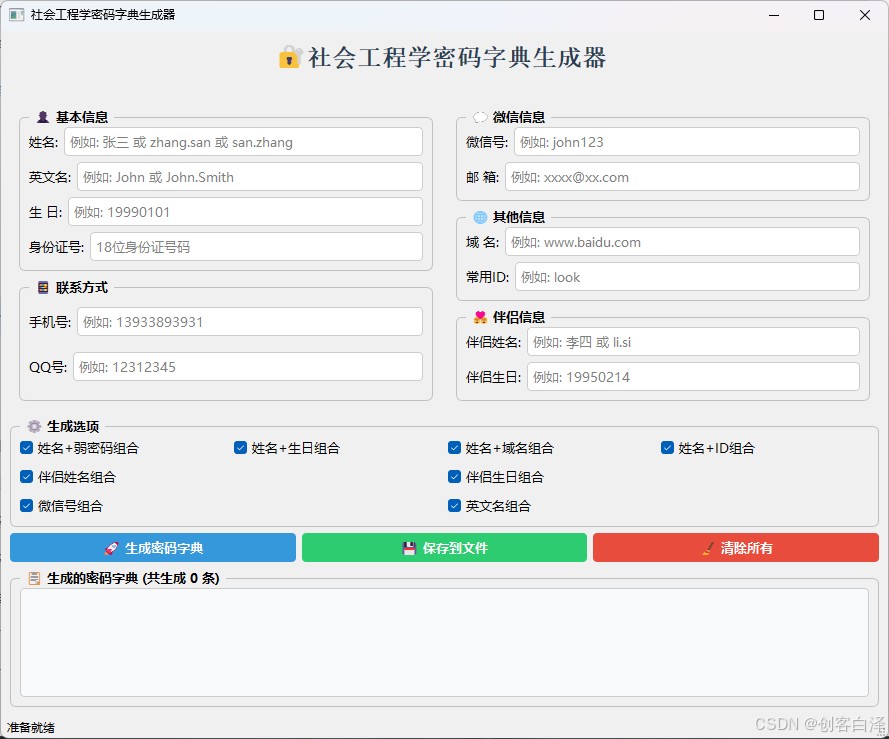Click the app icon in the title bar
The height and width of the screenshot is (739, 889).
pyautogui.click(x=16, y=15)
